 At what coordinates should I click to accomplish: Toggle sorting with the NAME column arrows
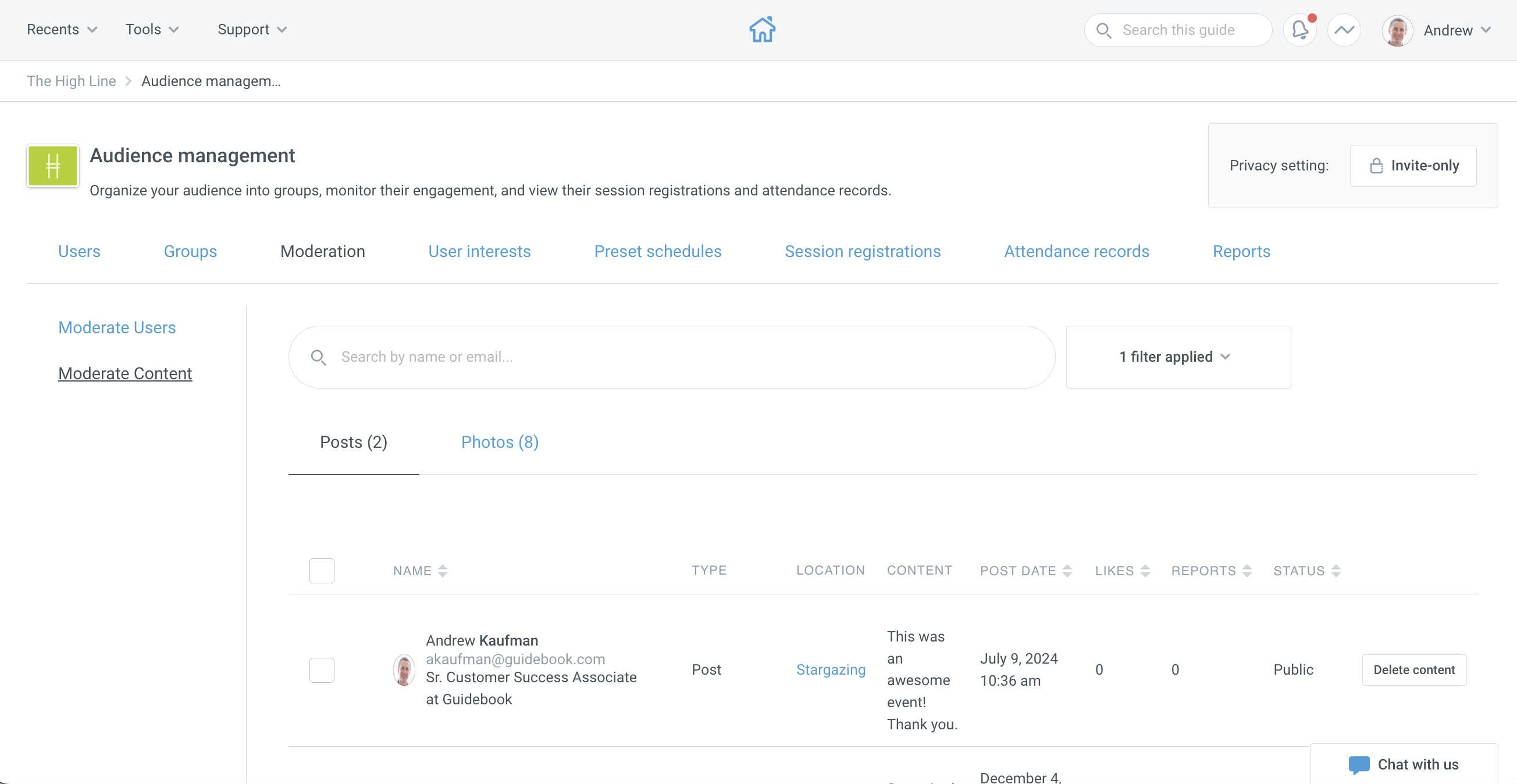(442, 570)
